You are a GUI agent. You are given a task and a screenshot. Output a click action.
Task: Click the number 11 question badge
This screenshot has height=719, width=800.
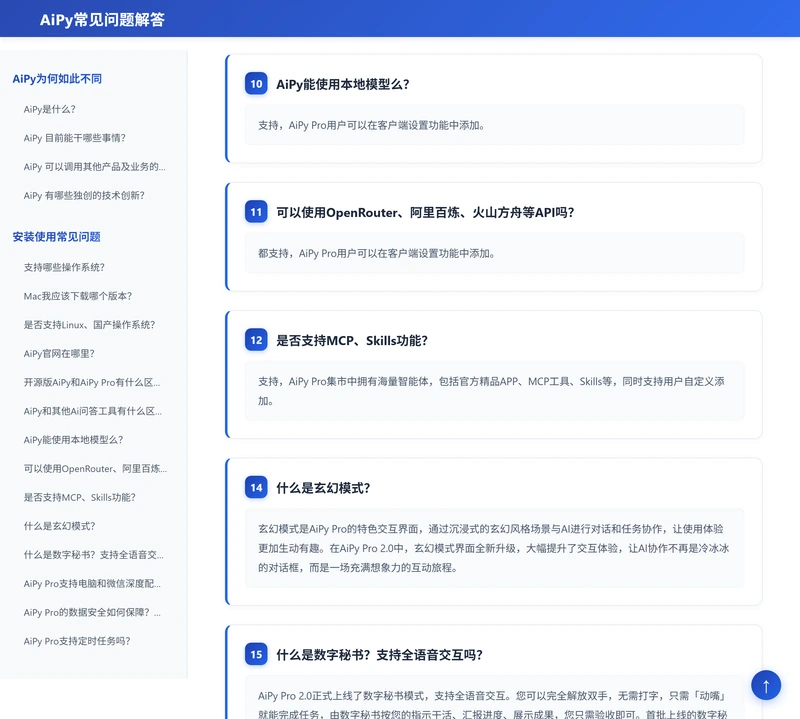pos(256,212)
